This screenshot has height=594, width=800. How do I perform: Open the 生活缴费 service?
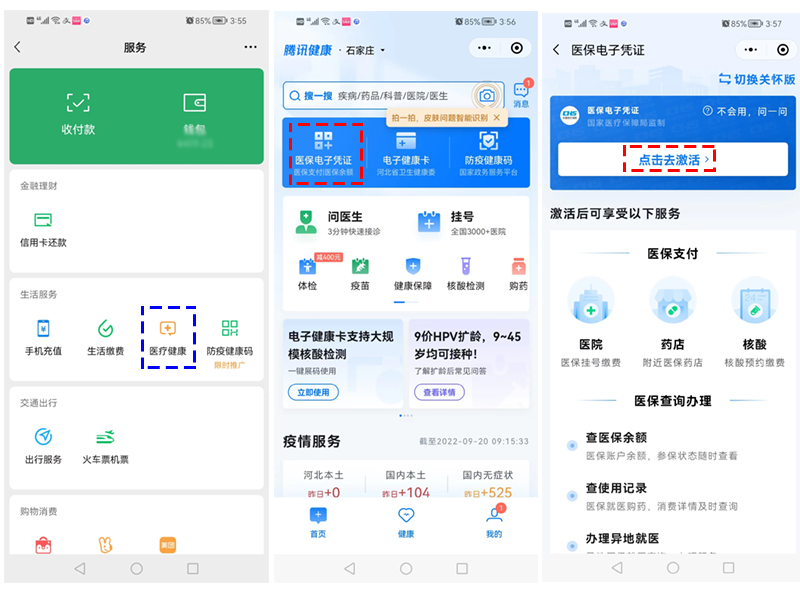point(106,337)
